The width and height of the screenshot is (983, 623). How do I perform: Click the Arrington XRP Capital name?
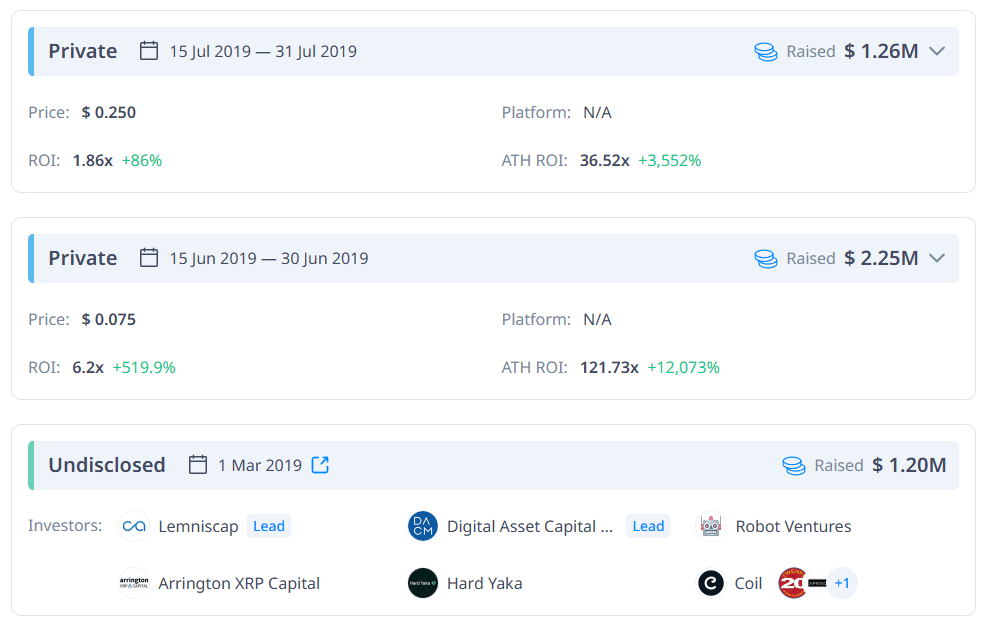[x=239, y=583]
